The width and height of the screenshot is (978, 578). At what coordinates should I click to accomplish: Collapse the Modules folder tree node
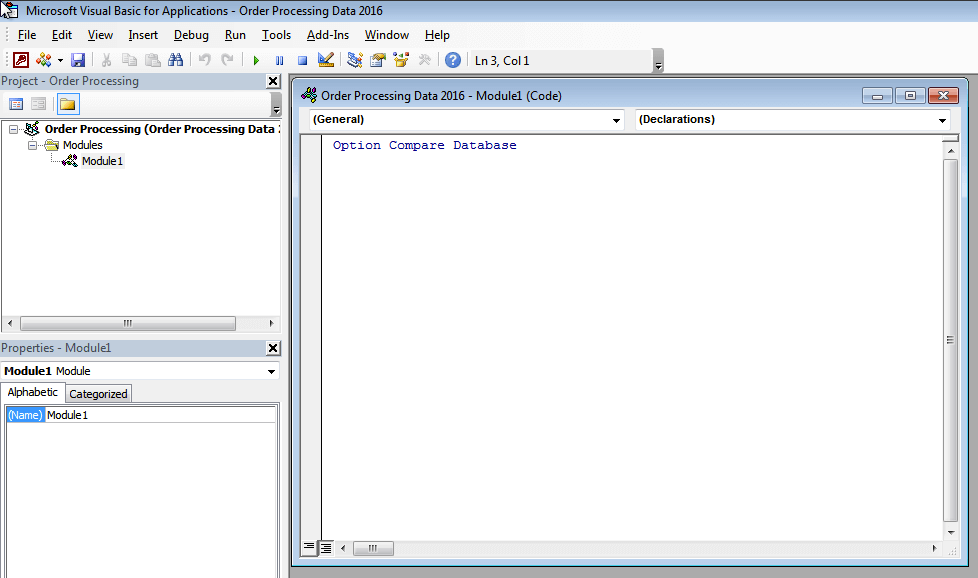33,145
